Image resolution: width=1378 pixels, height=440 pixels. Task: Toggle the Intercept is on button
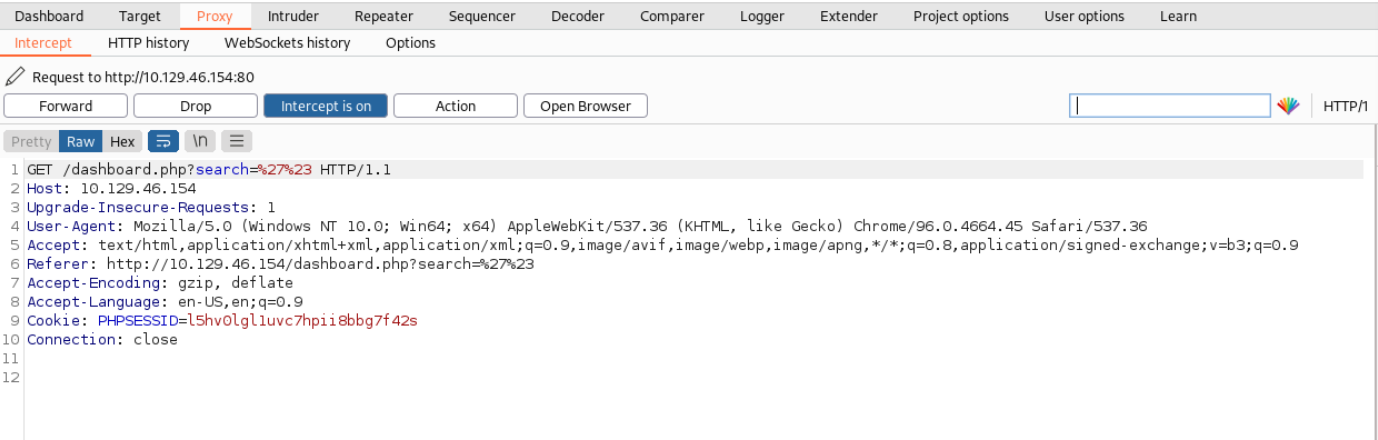click(325, 106)
